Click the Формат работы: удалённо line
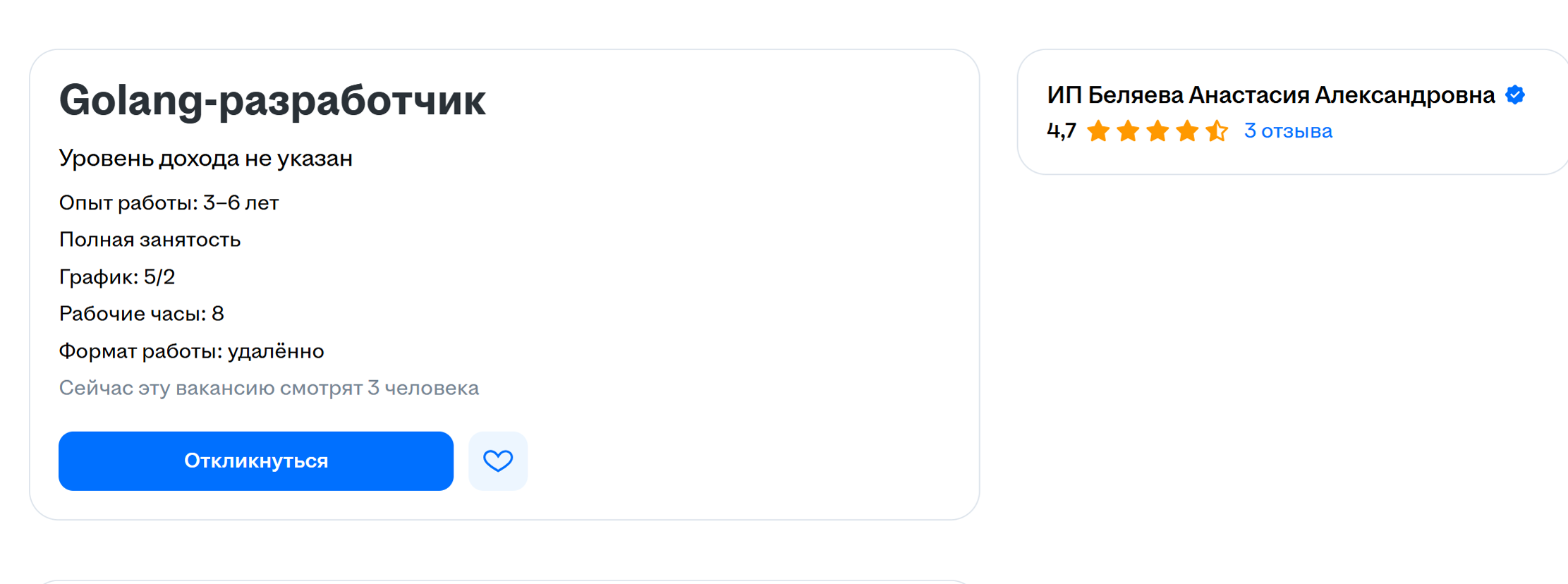The image size is (1568, 584). (x=191, y=351)
